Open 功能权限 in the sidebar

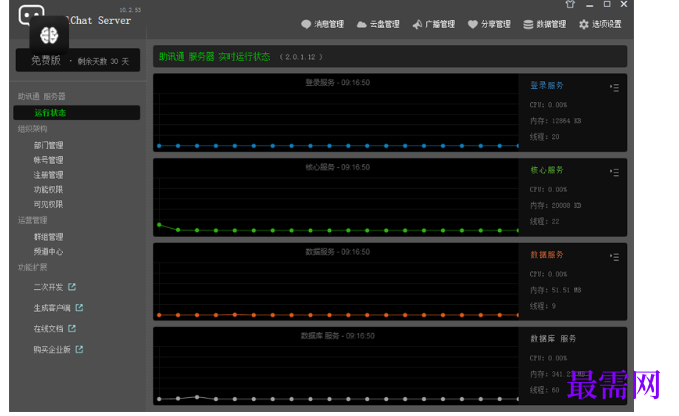coord(48,189)
